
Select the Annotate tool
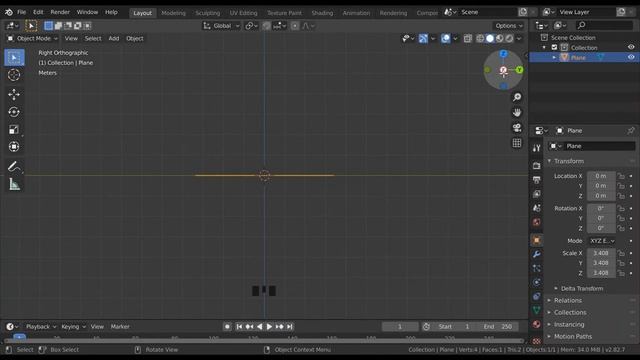[x=14, y=167]
